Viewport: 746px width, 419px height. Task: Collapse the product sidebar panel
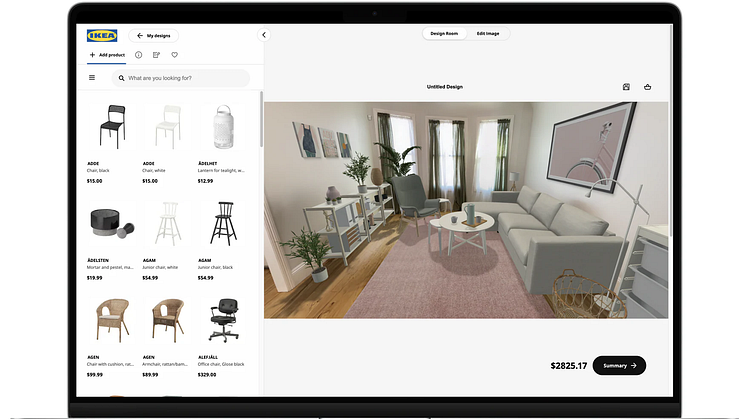(264, 35)
